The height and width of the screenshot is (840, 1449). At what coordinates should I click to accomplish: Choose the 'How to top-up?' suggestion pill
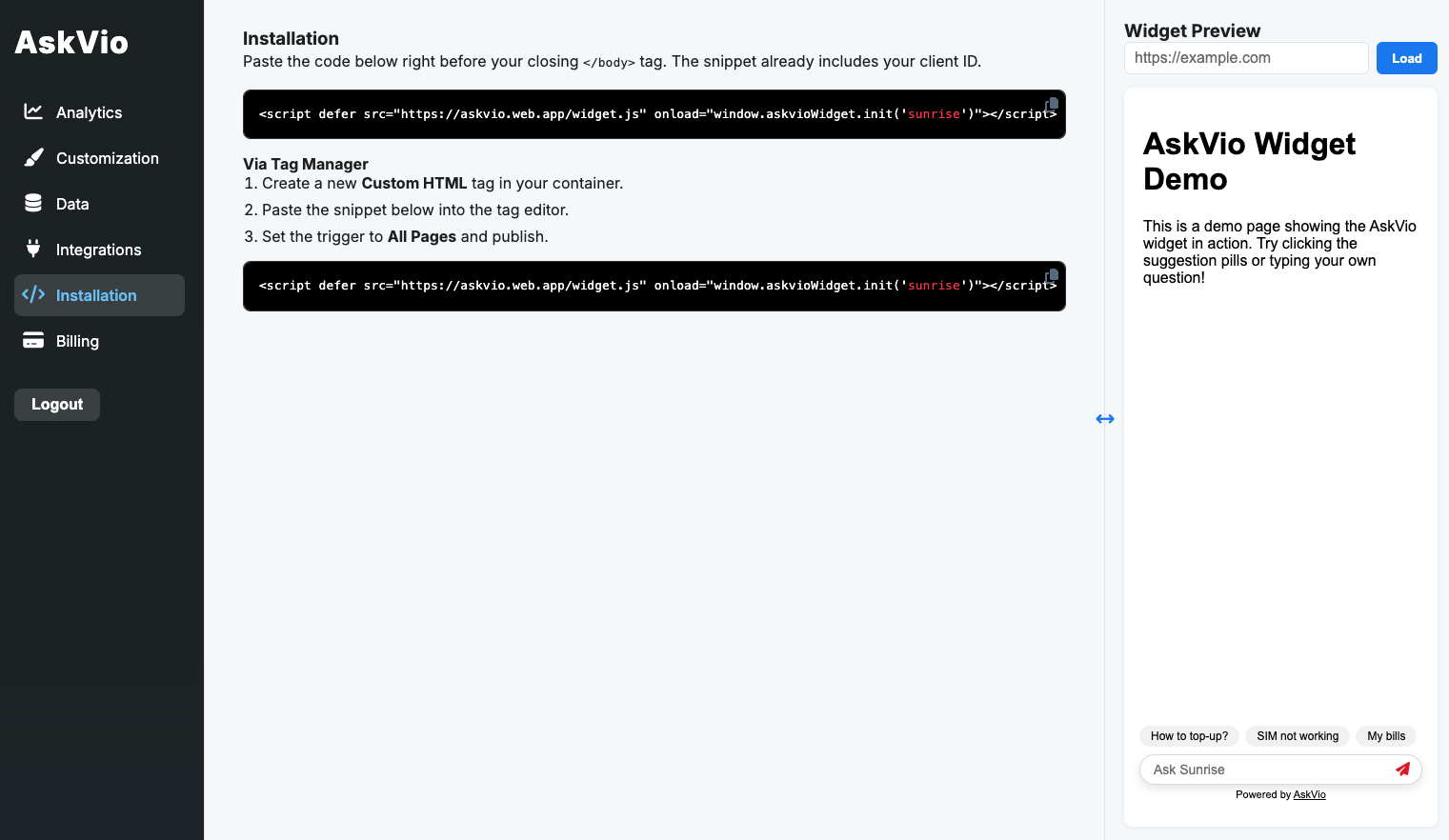(1189, 736)
